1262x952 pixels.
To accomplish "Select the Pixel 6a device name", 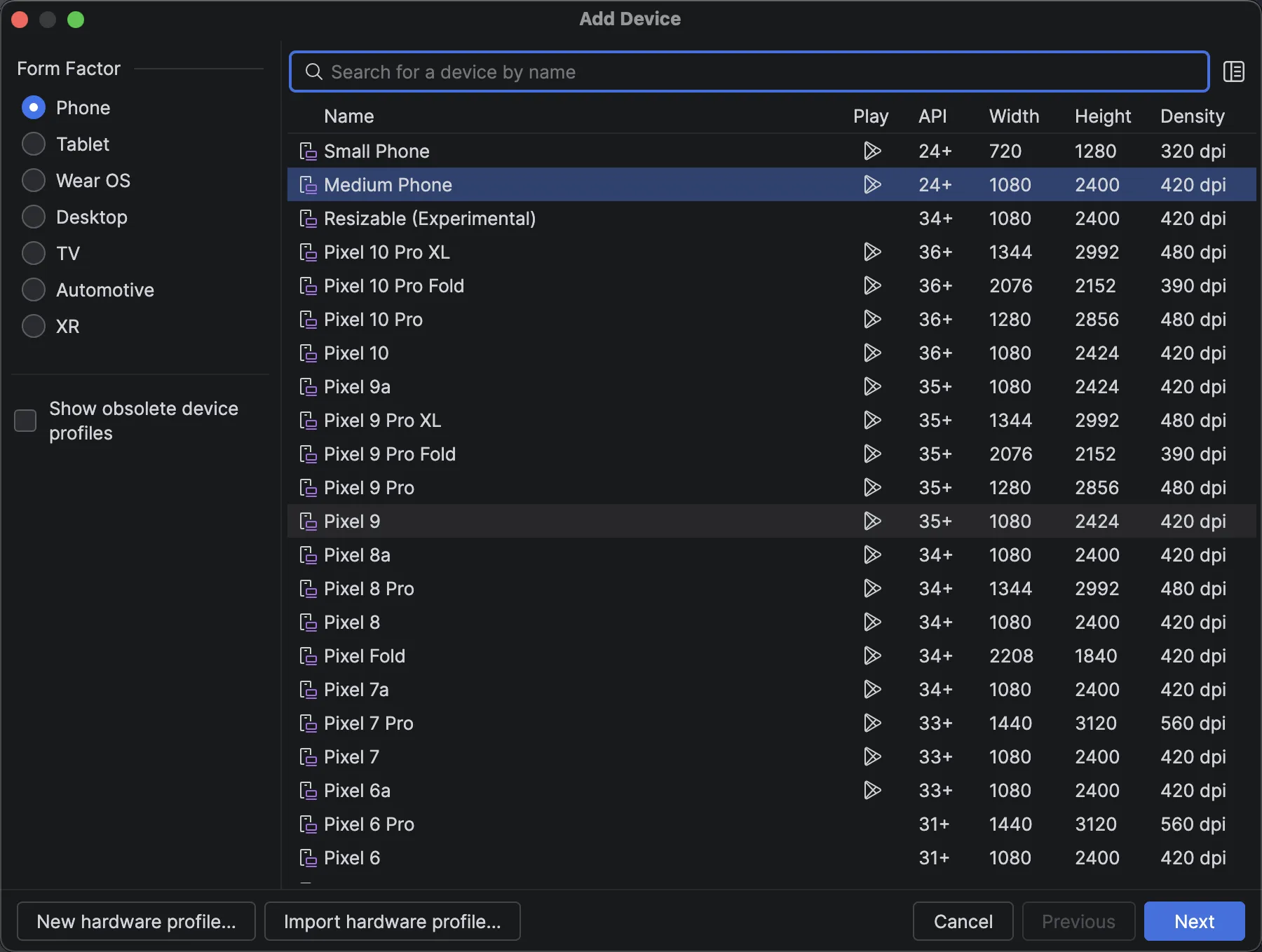I will coord(357,791).
